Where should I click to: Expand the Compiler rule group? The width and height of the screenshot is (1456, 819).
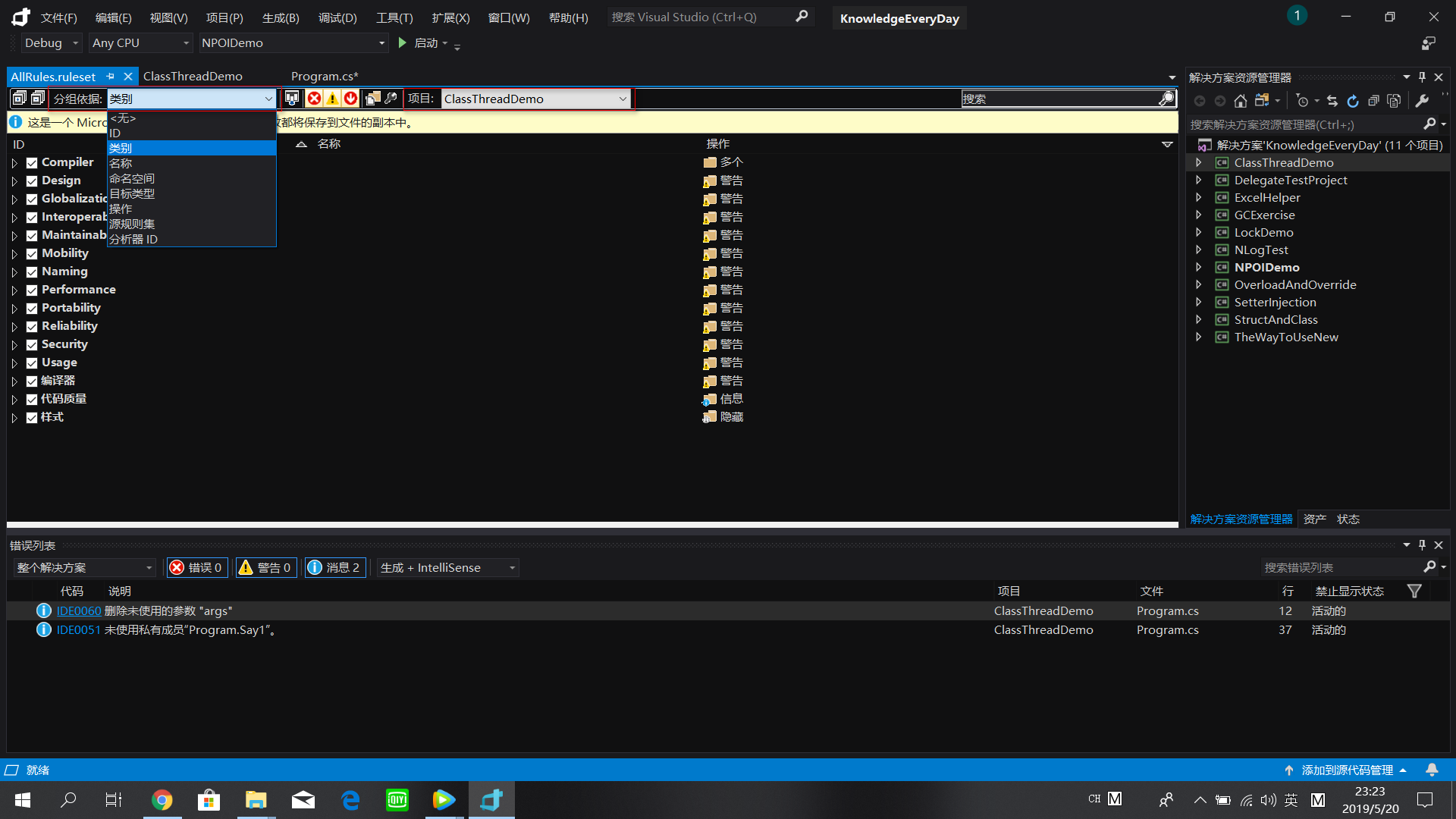pos(14,162)
